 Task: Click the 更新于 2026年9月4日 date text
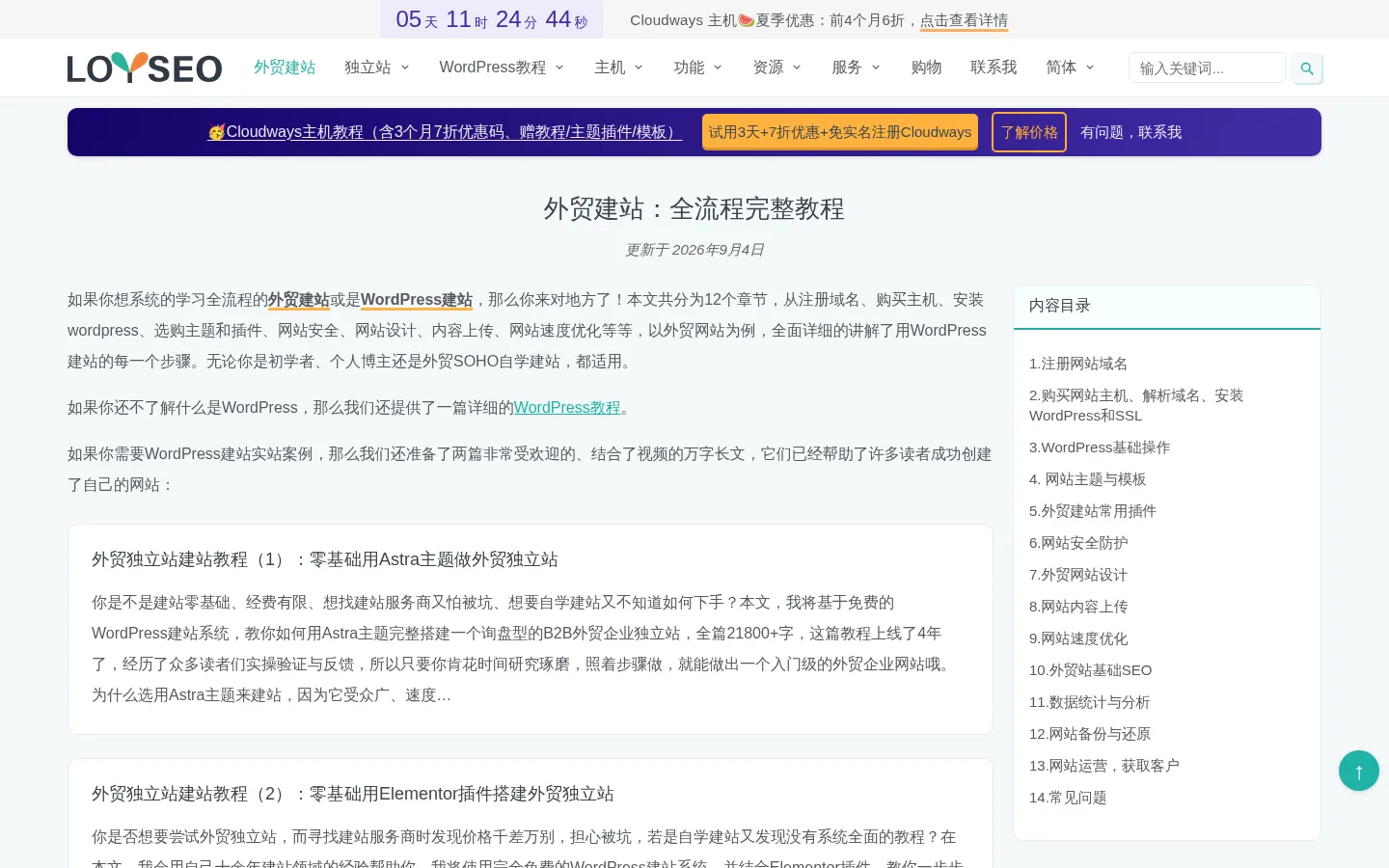(x=694, y=250)
